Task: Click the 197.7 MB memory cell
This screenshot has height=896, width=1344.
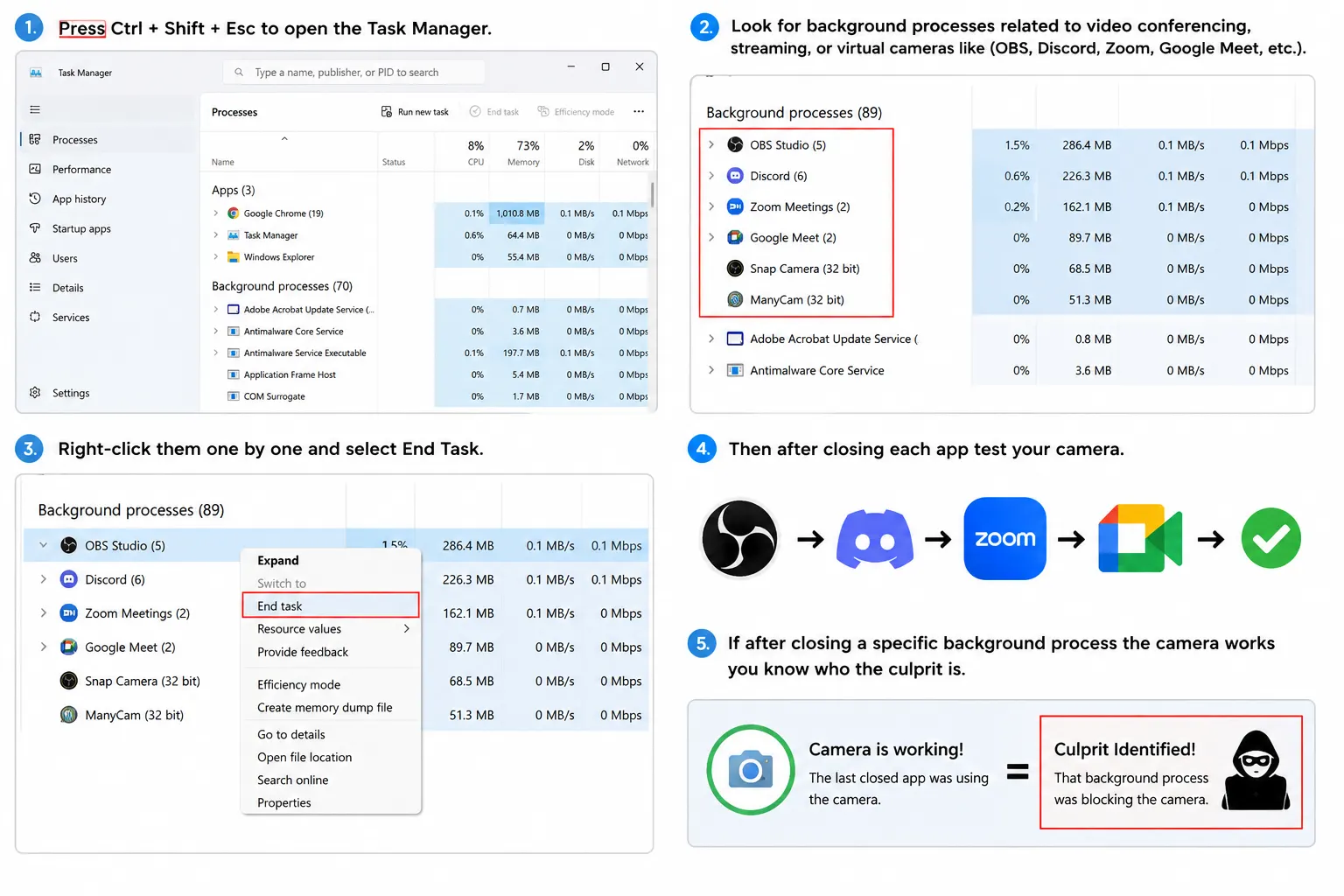Action: 517,353
